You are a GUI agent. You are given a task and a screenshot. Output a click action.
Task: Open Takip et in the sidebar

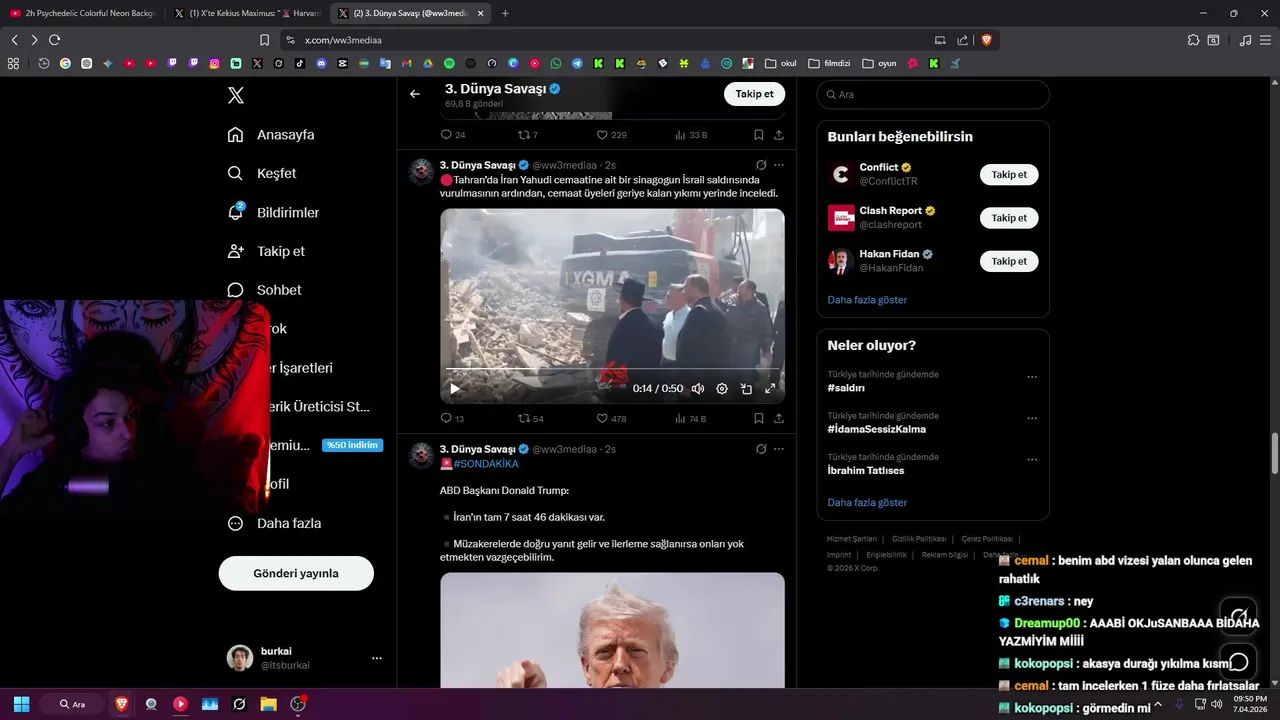point(266,251)
